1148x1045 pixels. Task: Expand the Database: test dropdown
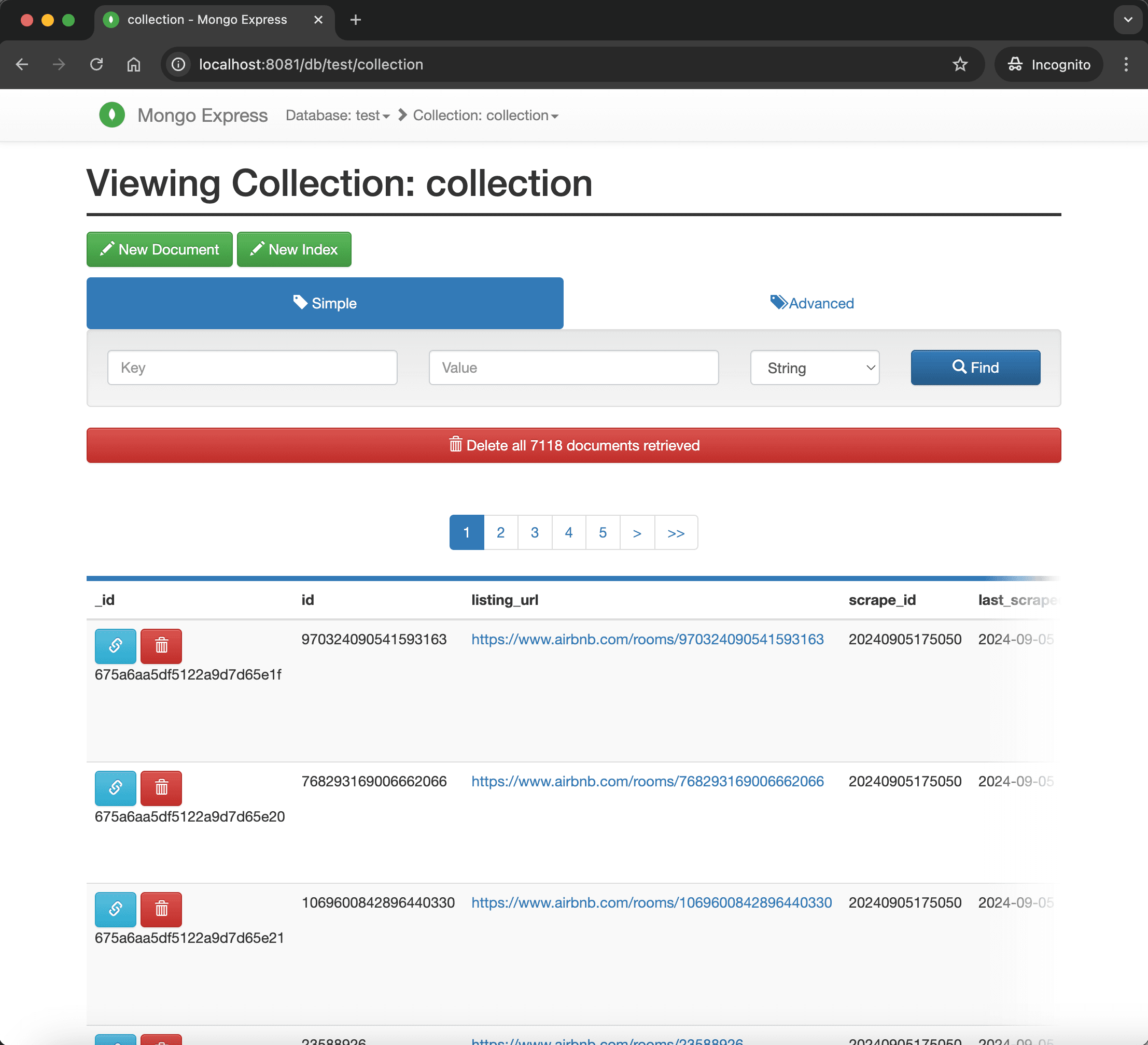338,116
